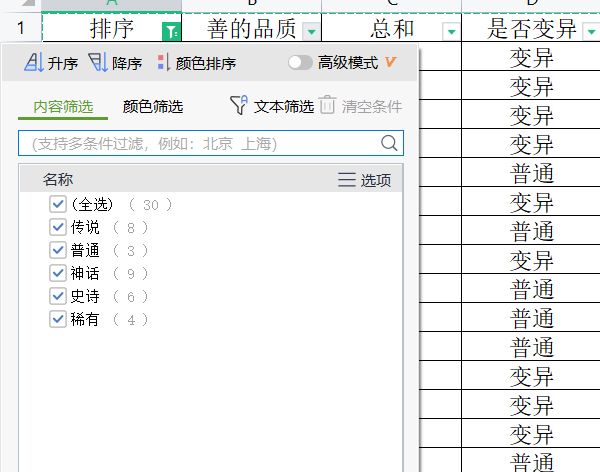
Task: Open filter dropdown for 总和
Action: point(451,31)
